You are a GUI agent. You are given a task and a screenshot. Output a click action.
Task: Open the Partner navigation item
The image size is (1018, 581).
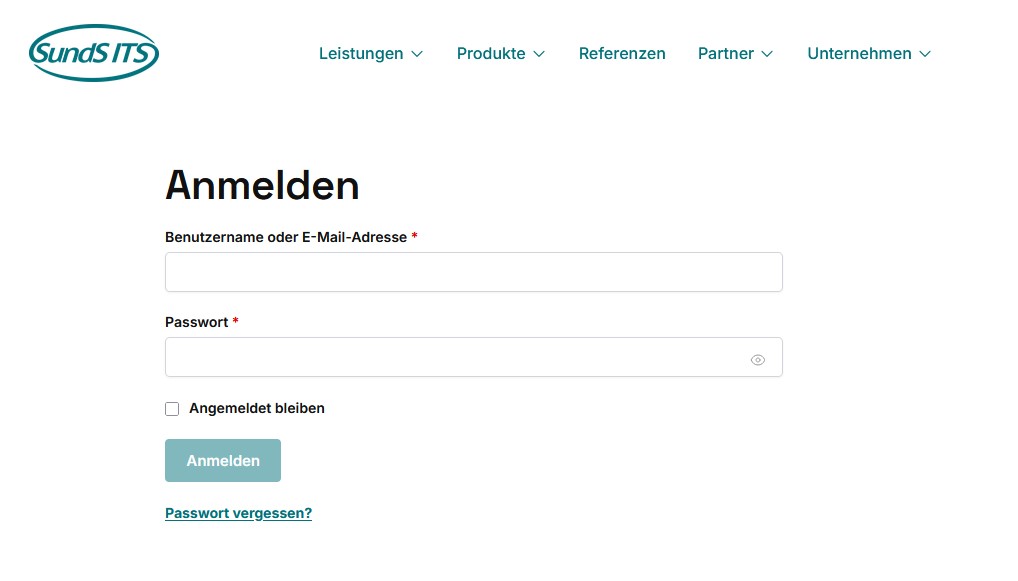click(x=726, y=54)
